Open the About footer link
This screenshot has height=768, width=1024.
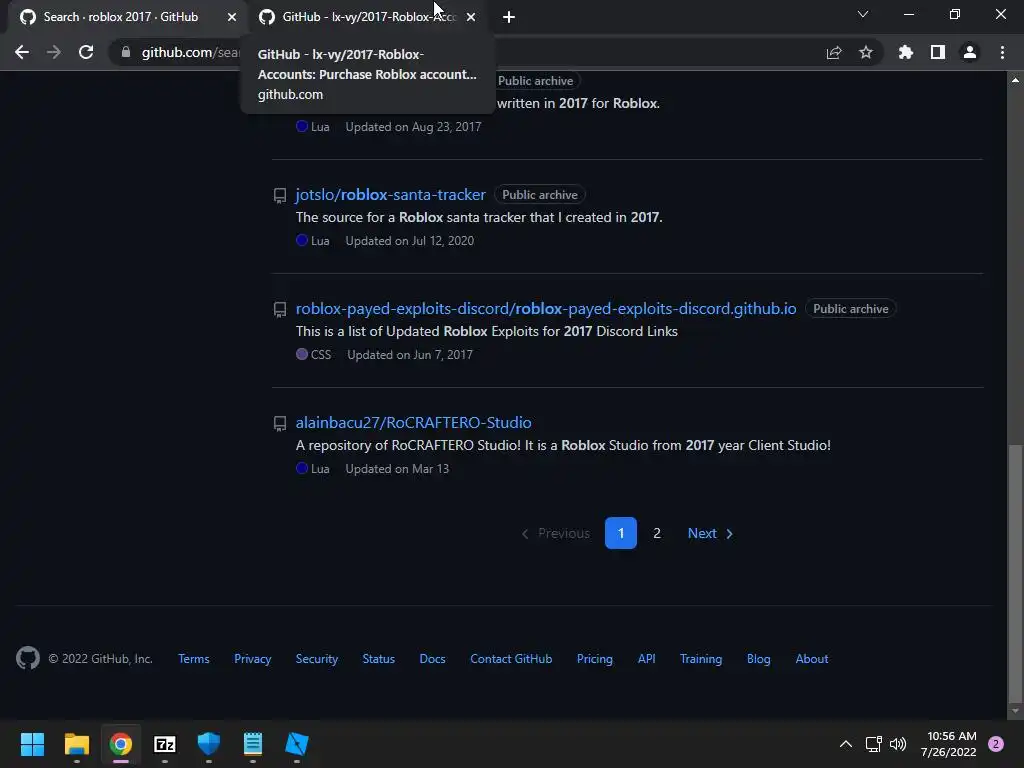(812, 659)
